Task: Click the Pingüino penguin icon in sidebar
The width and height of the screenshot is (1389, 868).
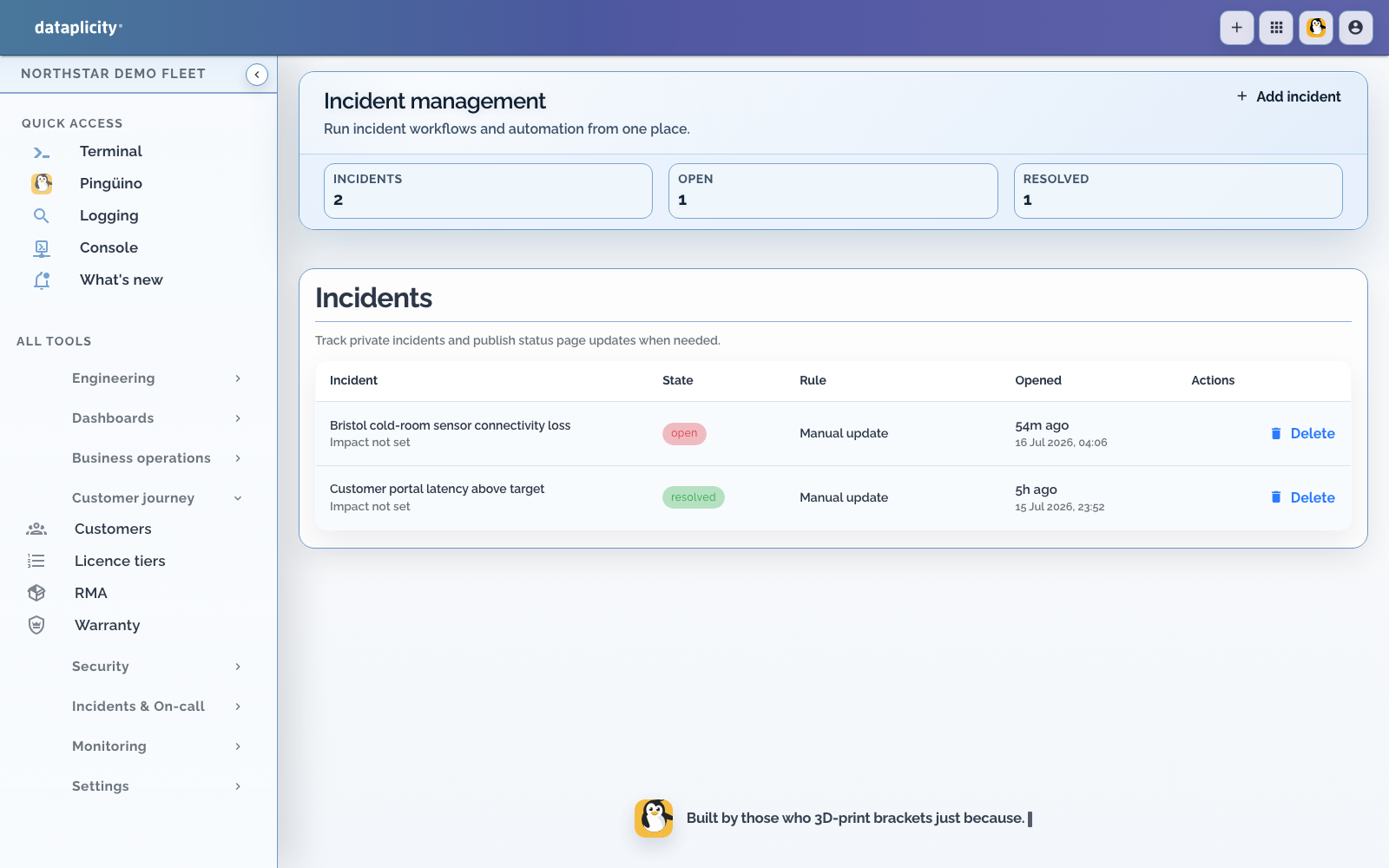Action: pyautogui.click(x=41, y=183)
